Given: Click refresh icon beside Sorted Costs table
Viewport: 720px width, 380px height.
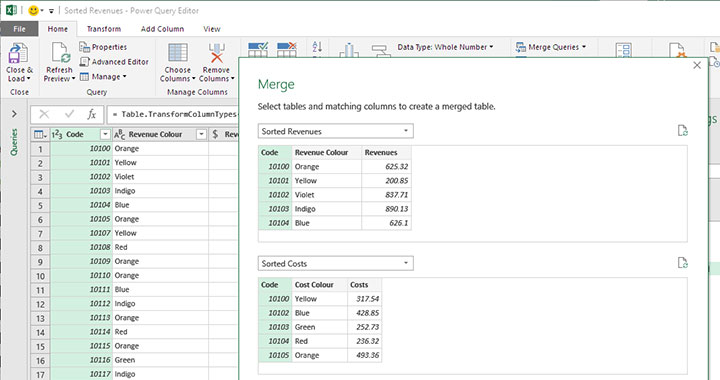Looking at the screenshot, I should point(682,263).
